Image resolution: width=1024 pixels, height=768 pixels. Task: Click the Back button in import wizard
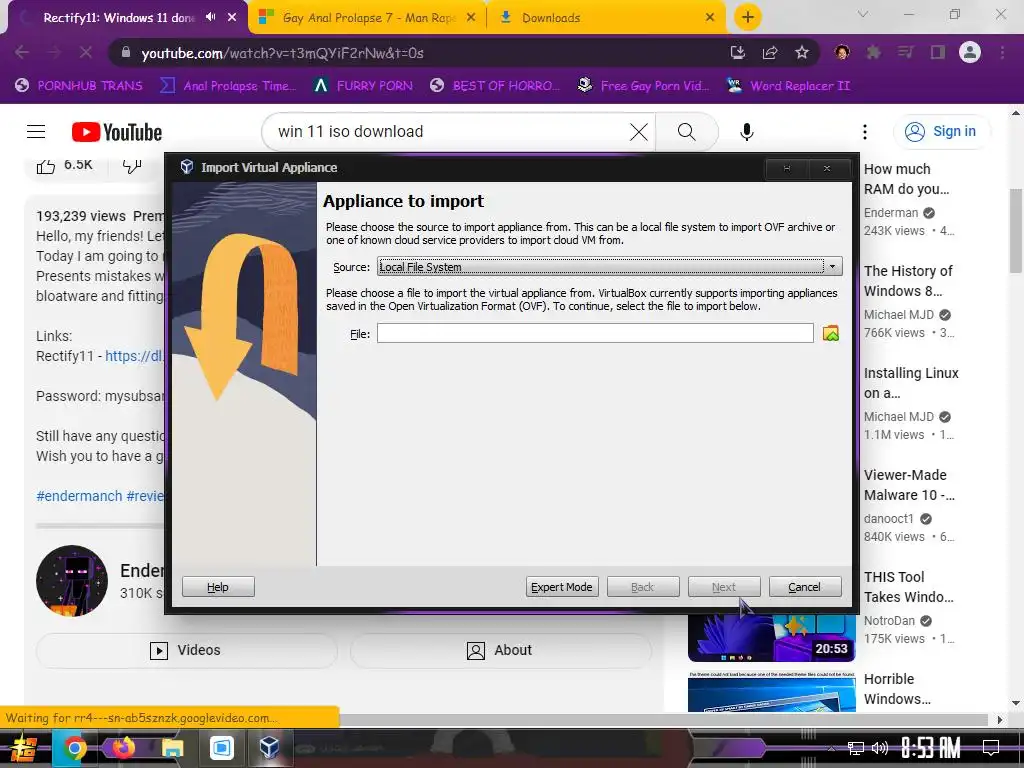coord(643,586)
